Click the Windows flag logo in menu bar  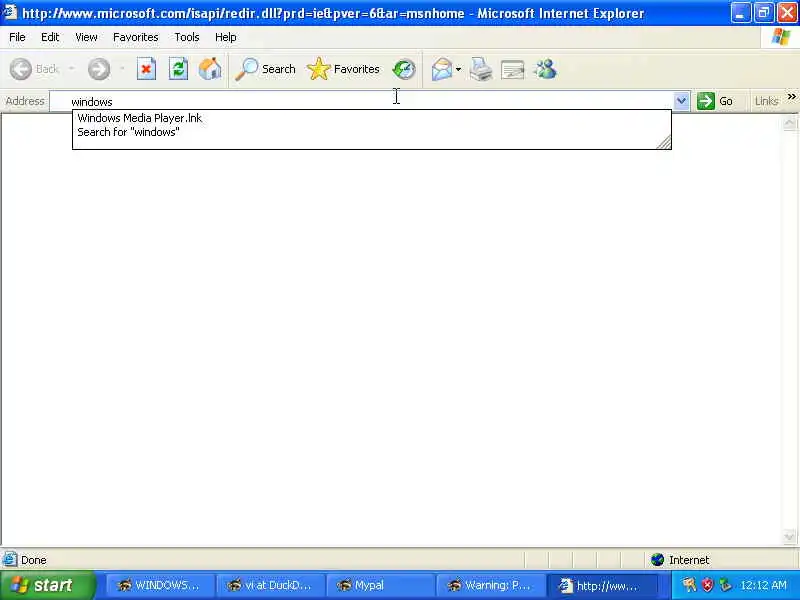coord(781,37)
